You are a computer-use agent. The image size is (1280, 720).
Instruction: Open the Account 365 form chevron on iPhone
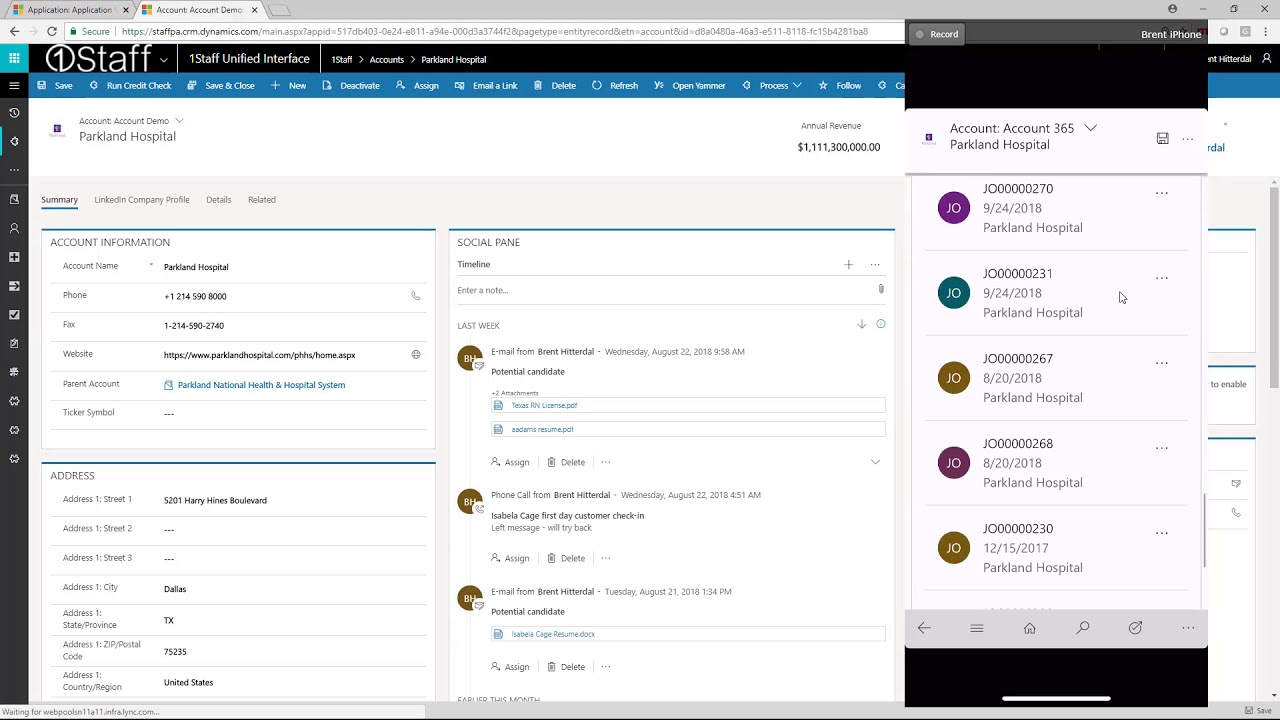pyautogui.click(x=1091, y=128)
